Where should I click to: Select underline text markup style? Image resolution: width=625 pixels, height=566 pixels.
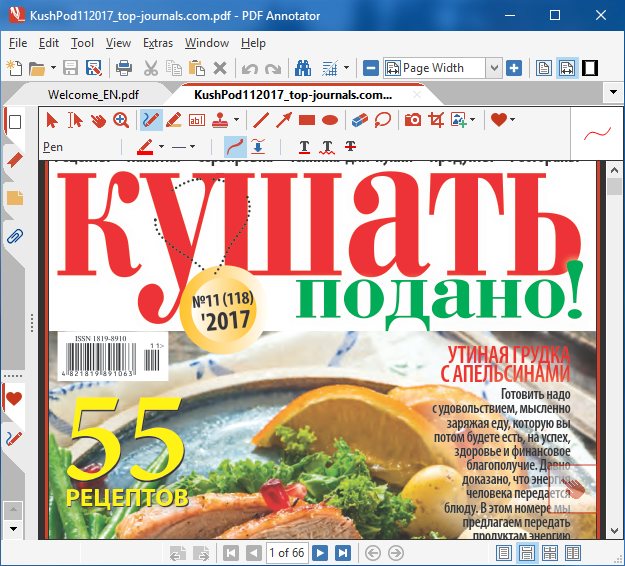(x=304, y=147)
